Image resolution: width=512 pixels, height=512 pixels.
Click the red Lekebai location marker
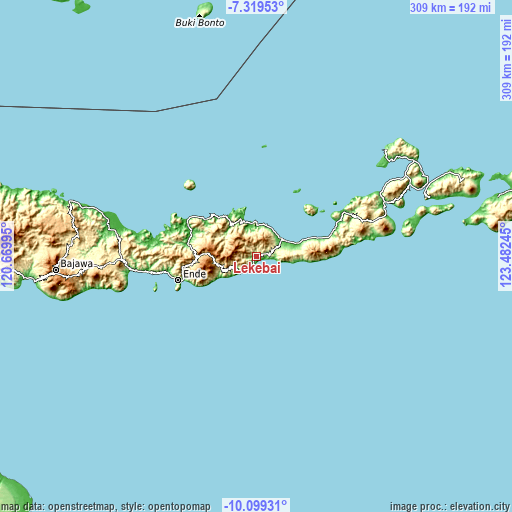(x=256, y=257)
